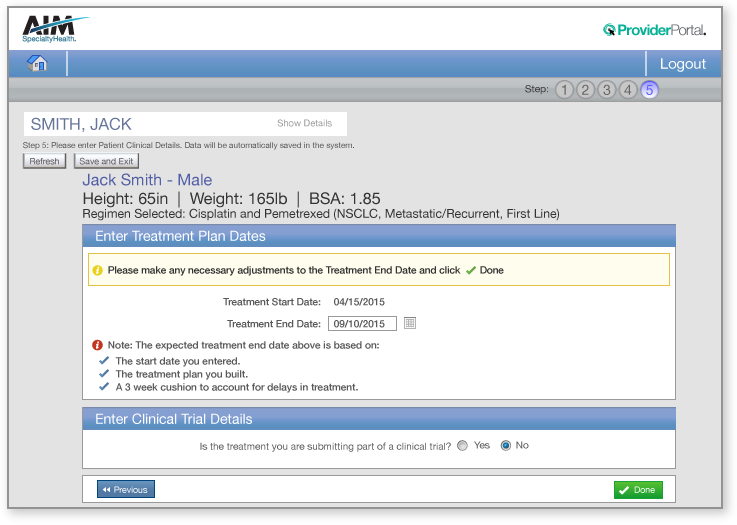
Task: Click 'The start date you entered' line
Action: click(178, 361)
